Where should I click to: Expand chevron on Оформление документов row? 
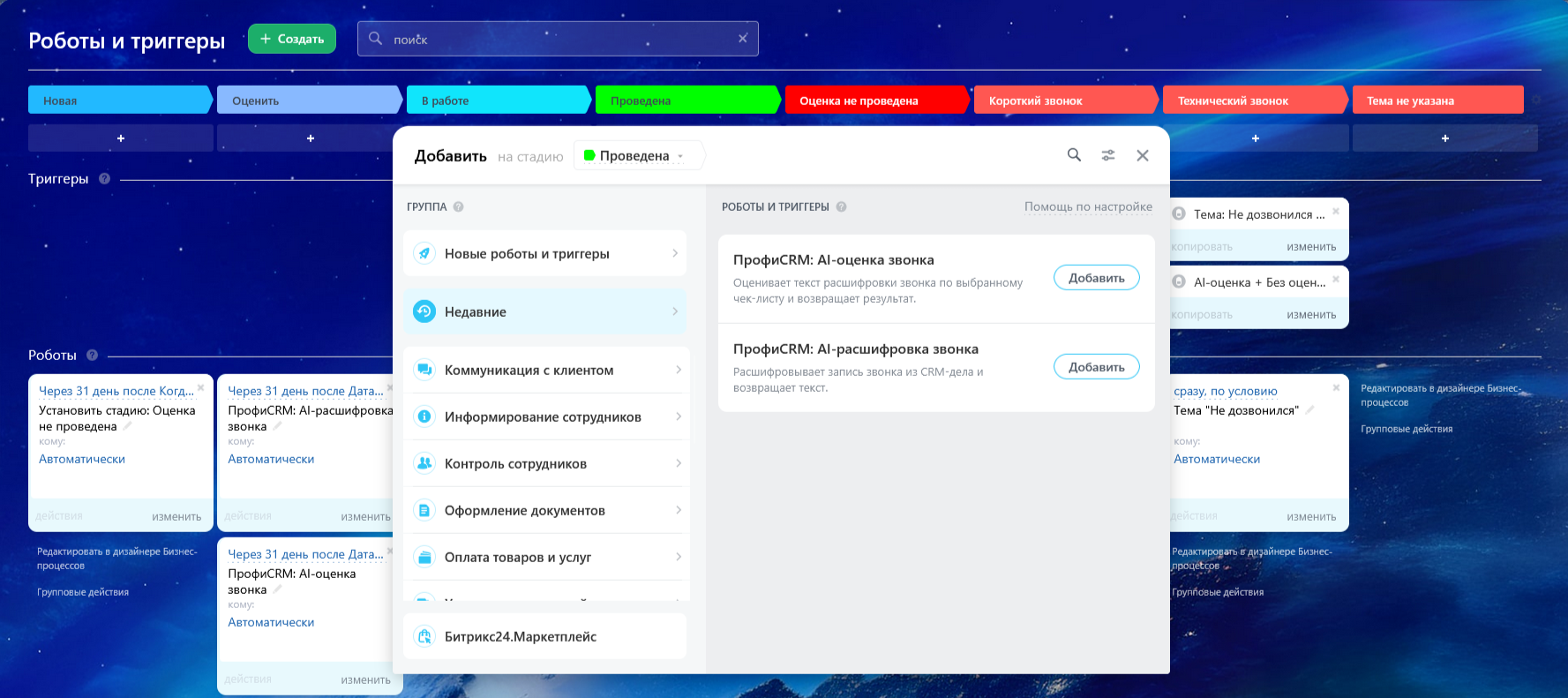pos(679,510)
